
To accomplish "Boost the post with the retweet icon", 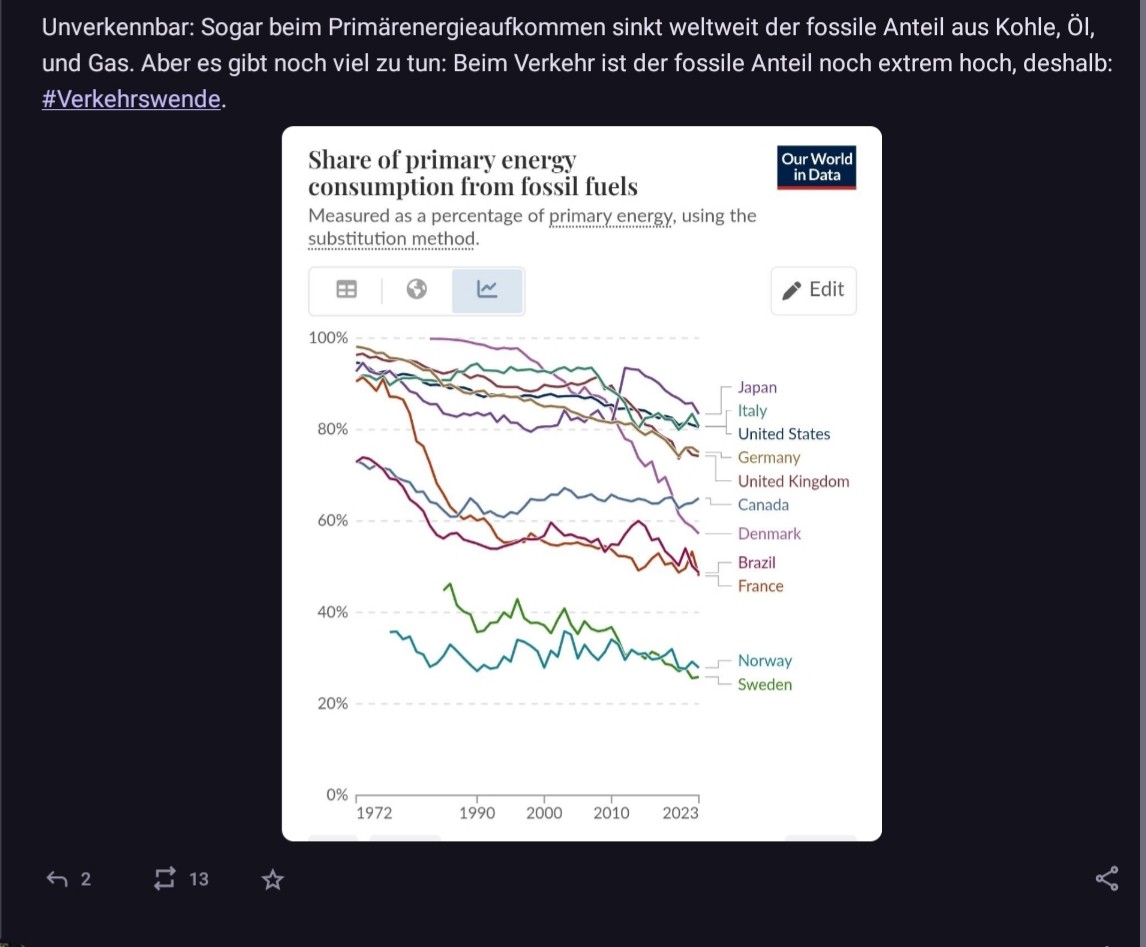I will coord(164,879).
